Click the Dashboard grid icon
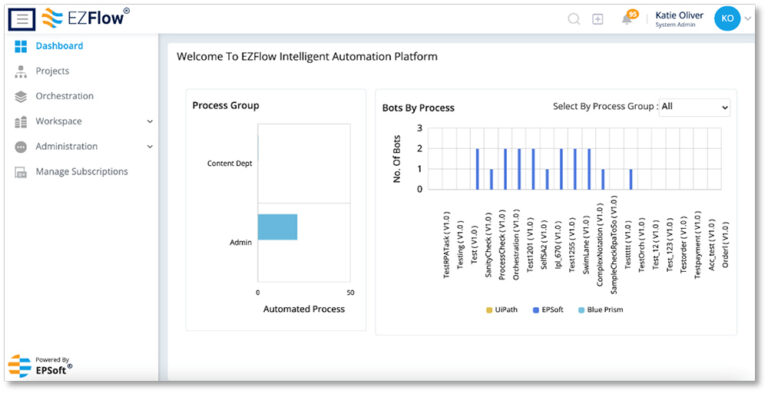Image resolution: width=768 pixels, height=394 pixels. pyautogui.click(x=21, y=47)
